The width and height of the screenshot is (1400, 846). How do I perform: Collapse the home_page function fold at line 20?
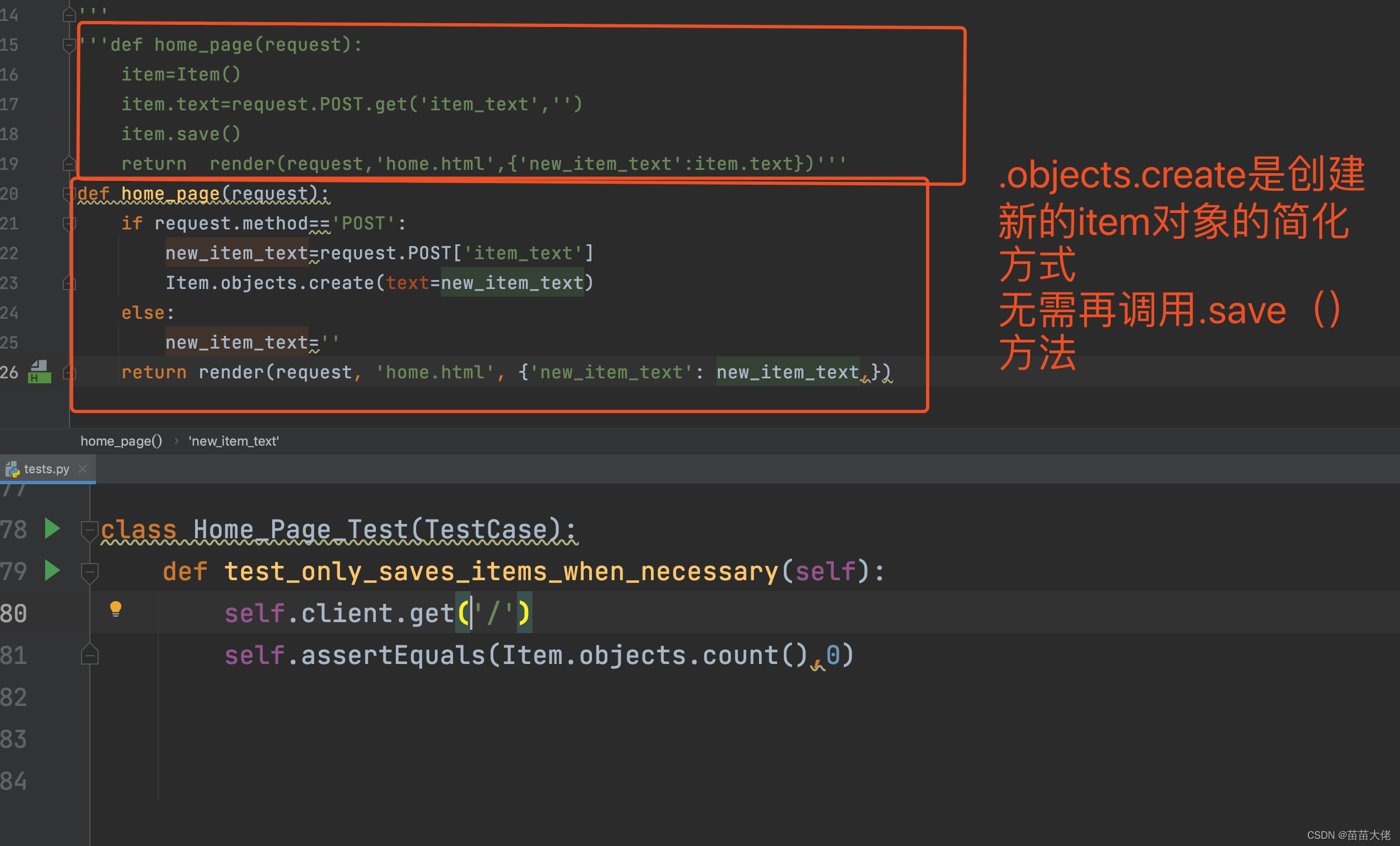coord(68,194)
